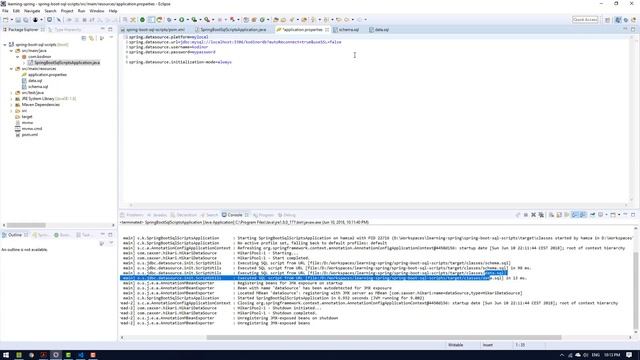
Task: Open the Help menu
Action: (x=113, y=11)
